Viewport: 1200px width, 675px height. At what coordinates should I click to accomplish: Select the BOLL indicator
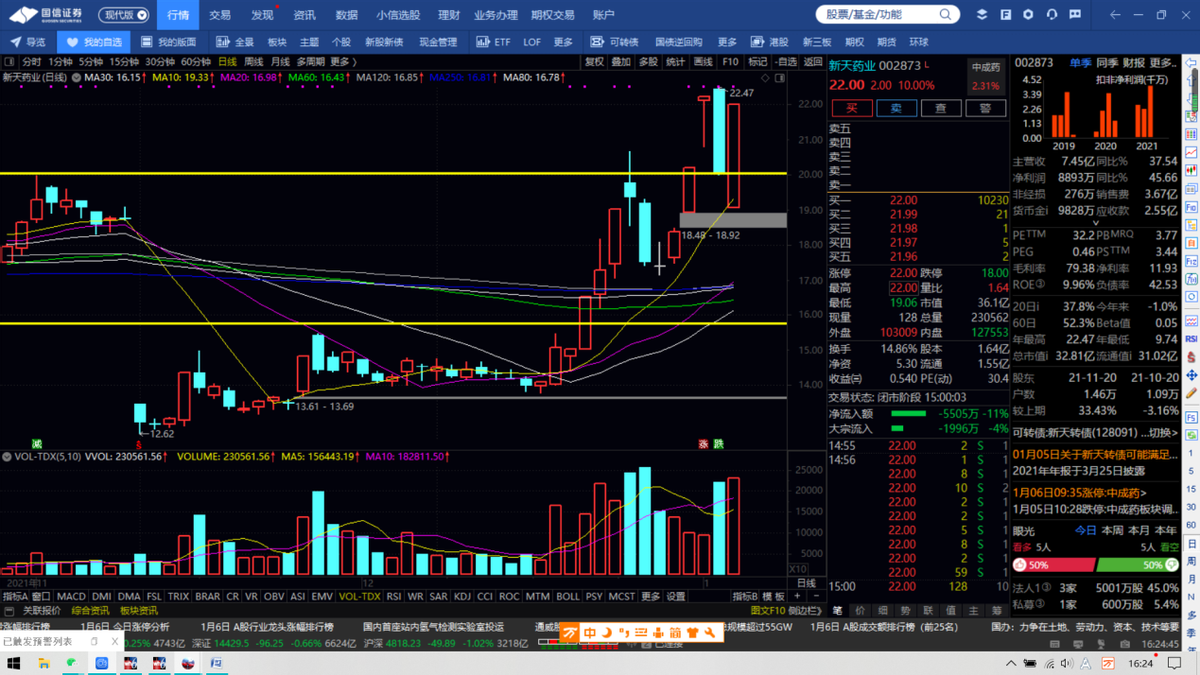568,597
